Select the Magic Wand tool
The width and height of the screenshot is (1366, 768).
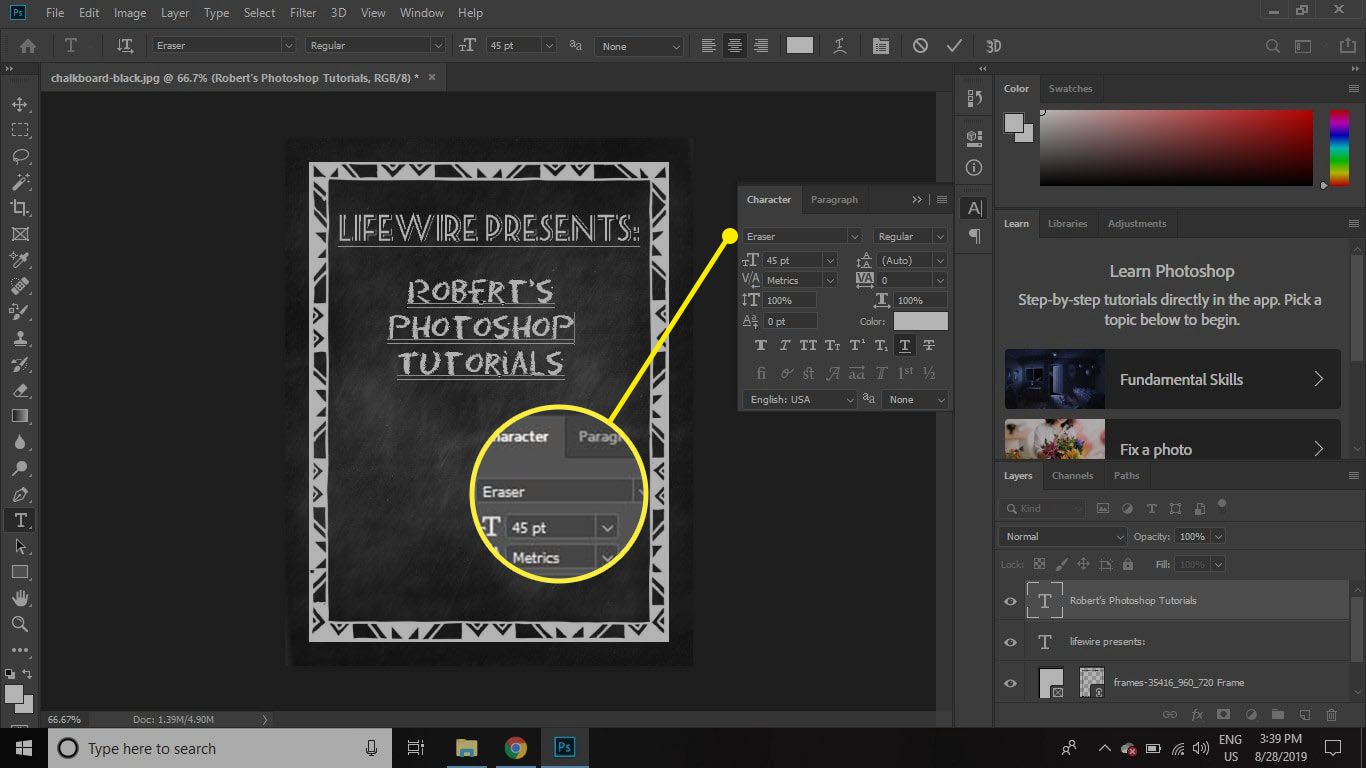[20, 182]
